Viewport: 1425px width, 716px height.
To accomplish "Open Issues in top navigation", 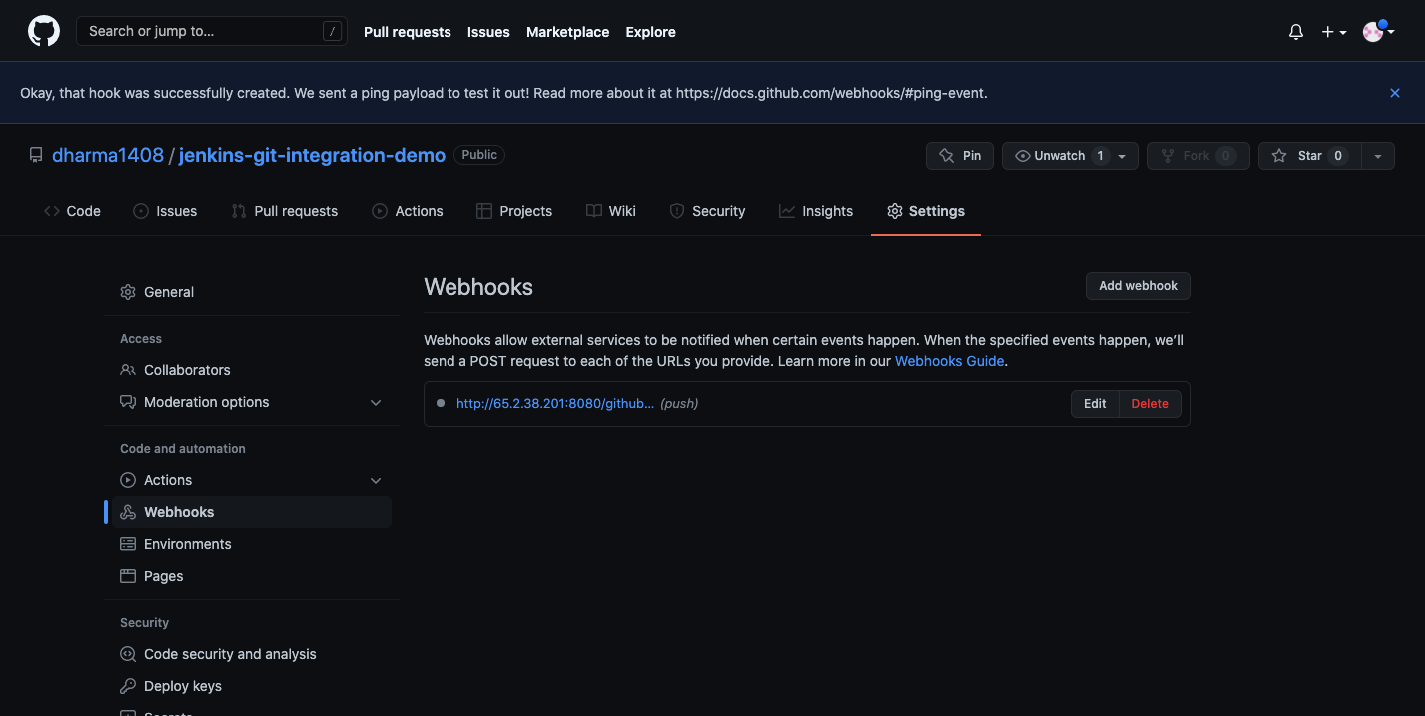I will pyautogui.click(x=488, y=32).
